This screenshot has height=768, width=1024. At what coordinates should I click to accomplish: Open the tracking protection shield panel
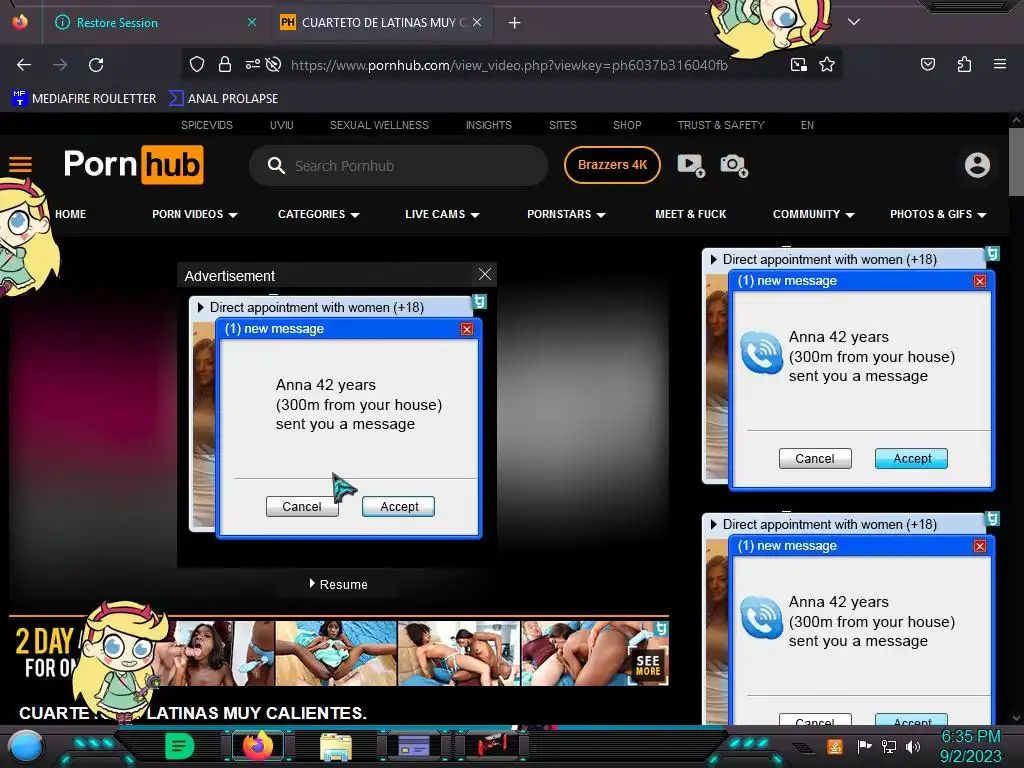[197, 64]
